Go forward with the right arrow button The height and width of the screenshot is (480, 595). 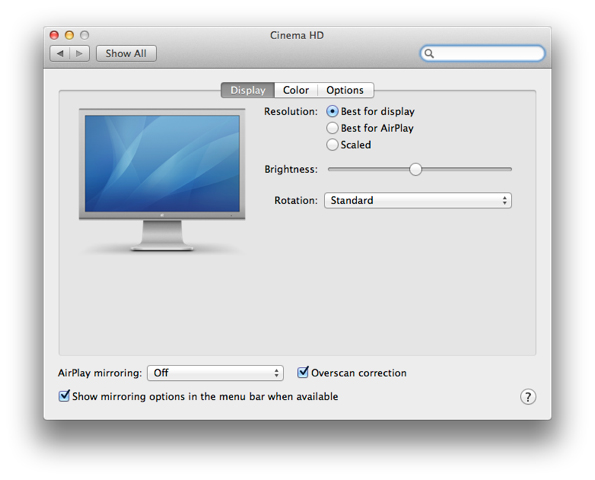pos(80,54)
